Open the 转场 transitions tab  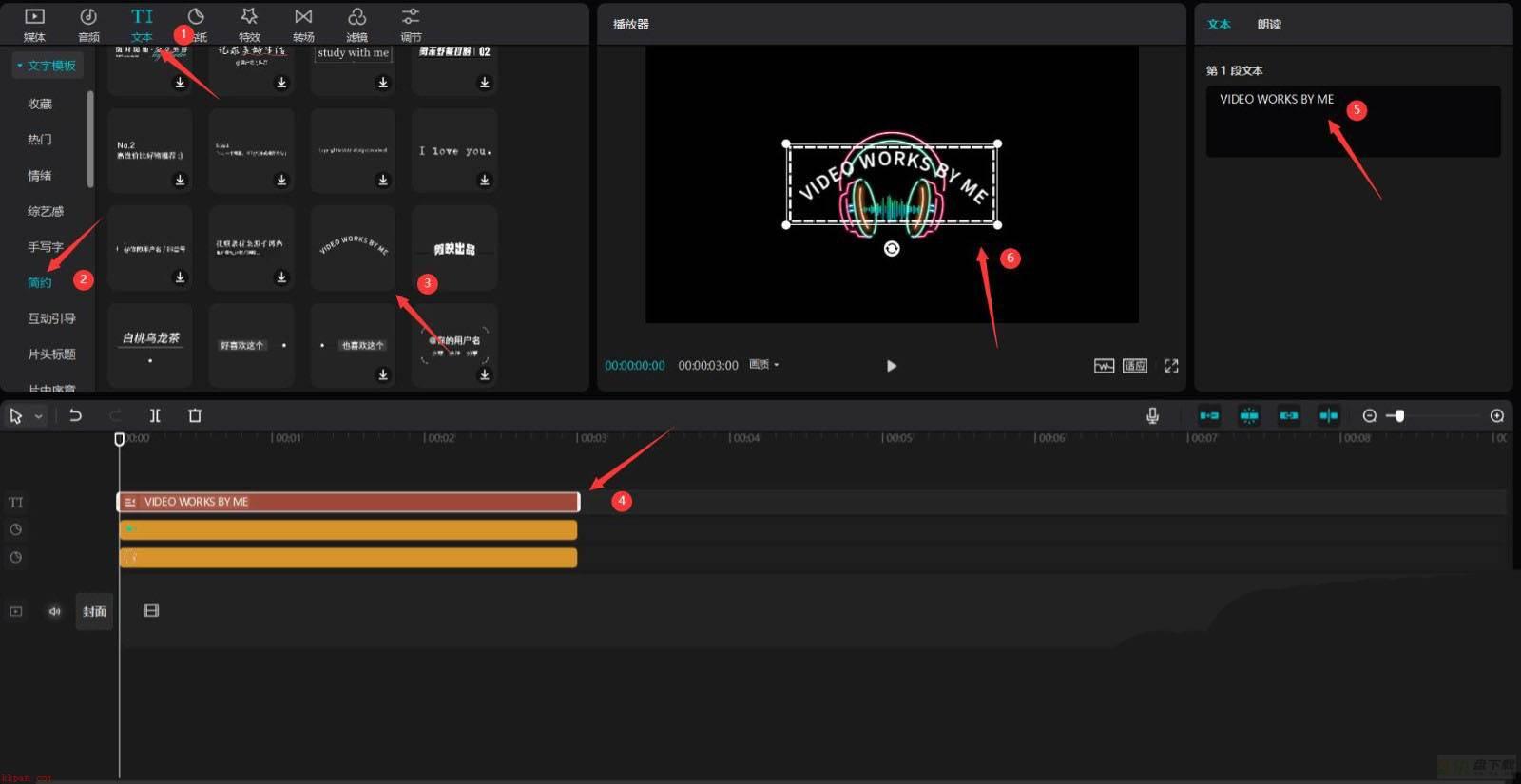tap(303, 25)
